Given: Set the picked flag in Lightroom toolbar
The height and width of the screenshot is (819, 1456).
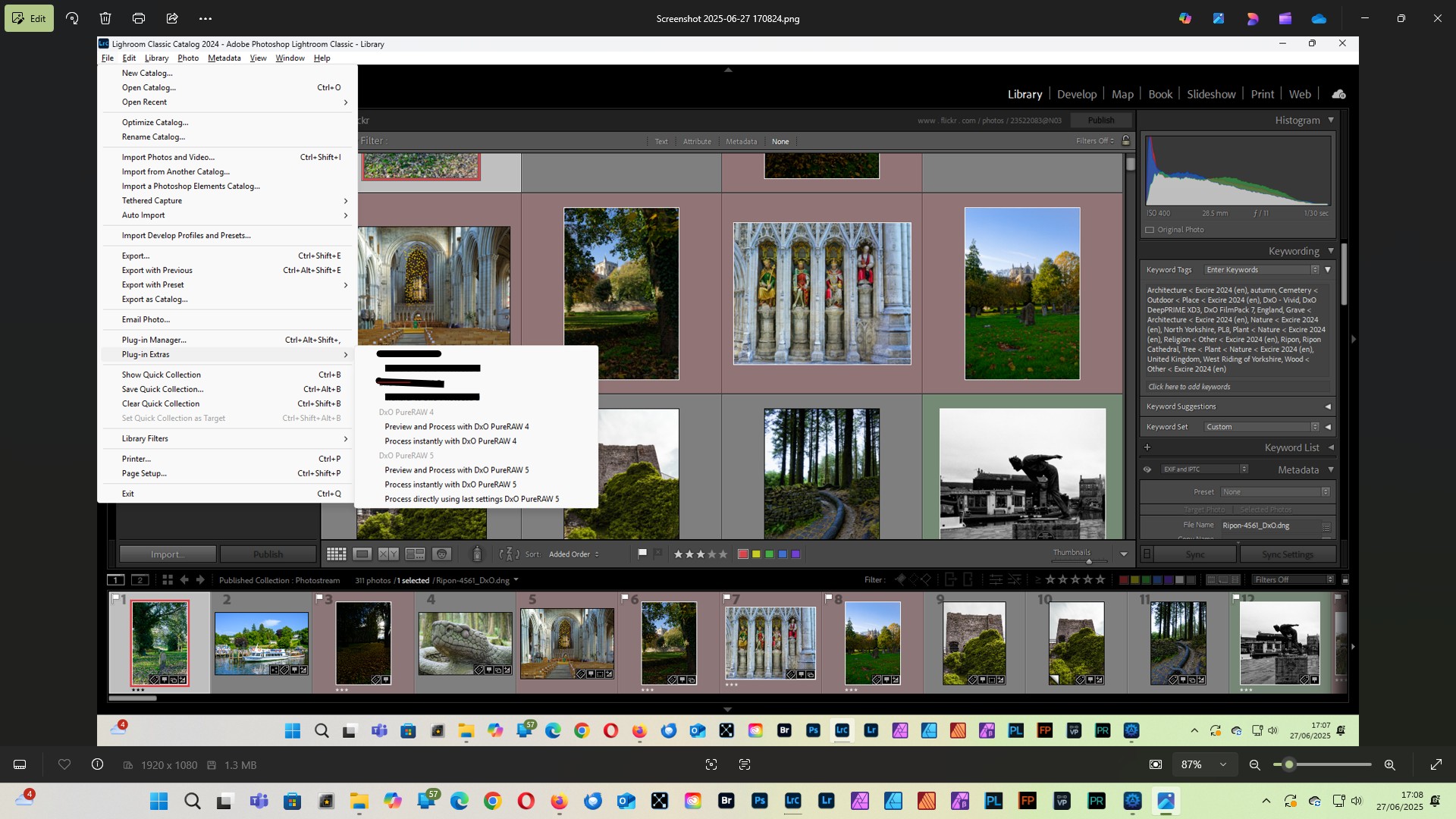Looking at the screenshot, I should point(642,554).
